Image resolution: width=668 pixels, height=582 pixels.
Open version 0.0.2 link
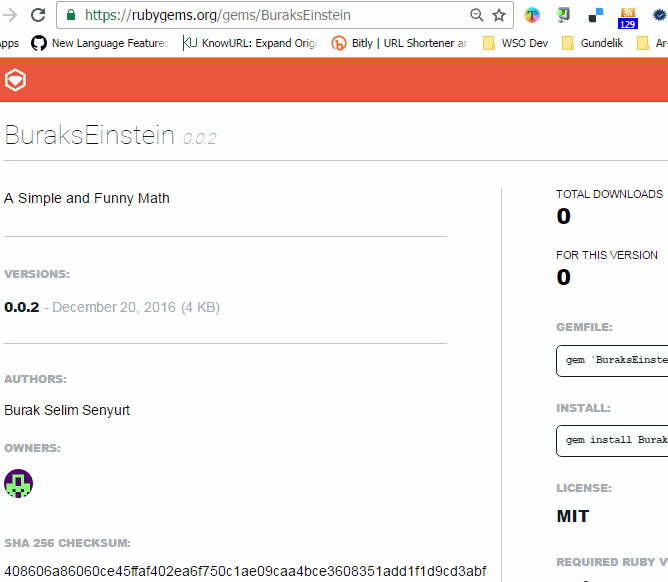click(x=22, y=307)
